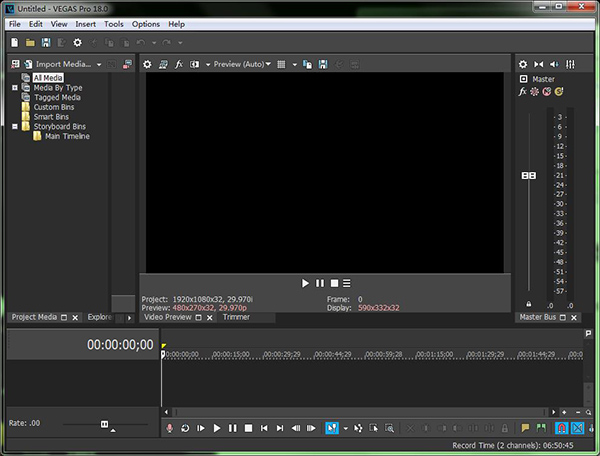The height and width of the screenshot is (456, 600).
Task: Toggle dim output speaker icon
Action: pos(554,64)
